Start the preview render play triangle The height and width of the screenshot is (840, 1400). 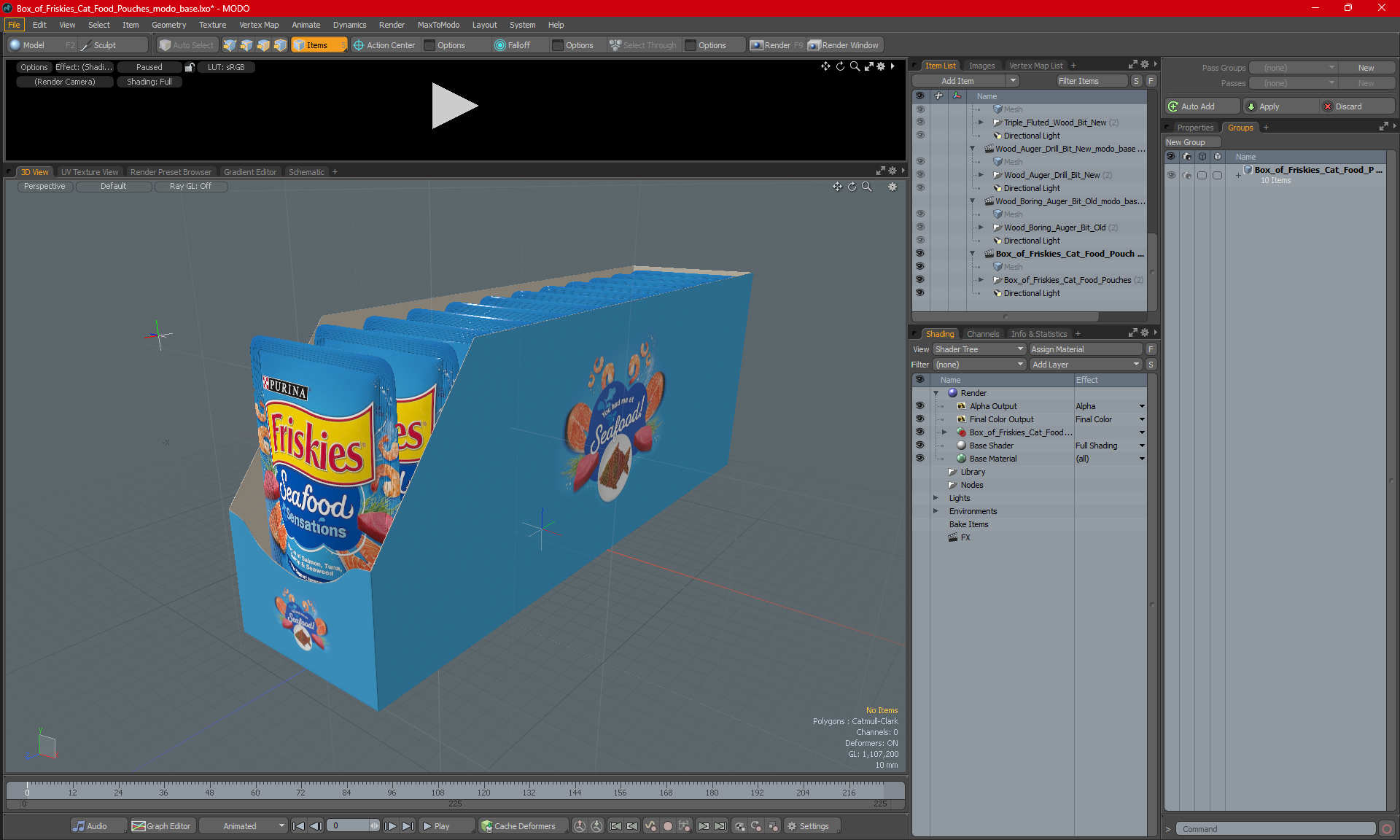point(454,106)
